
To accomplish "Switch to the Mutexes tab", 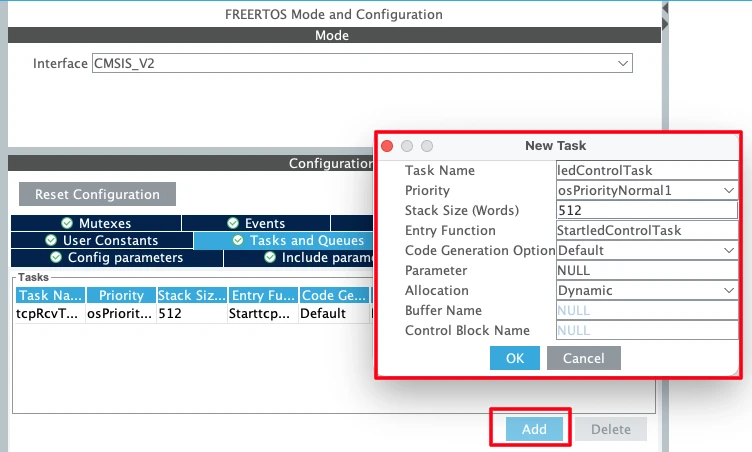I will 96,223.
